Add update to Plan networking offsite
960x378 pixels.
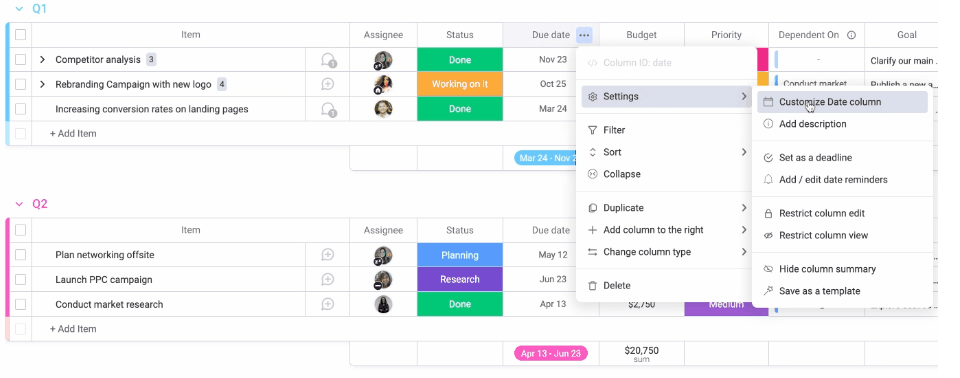(x=328, y=255)
